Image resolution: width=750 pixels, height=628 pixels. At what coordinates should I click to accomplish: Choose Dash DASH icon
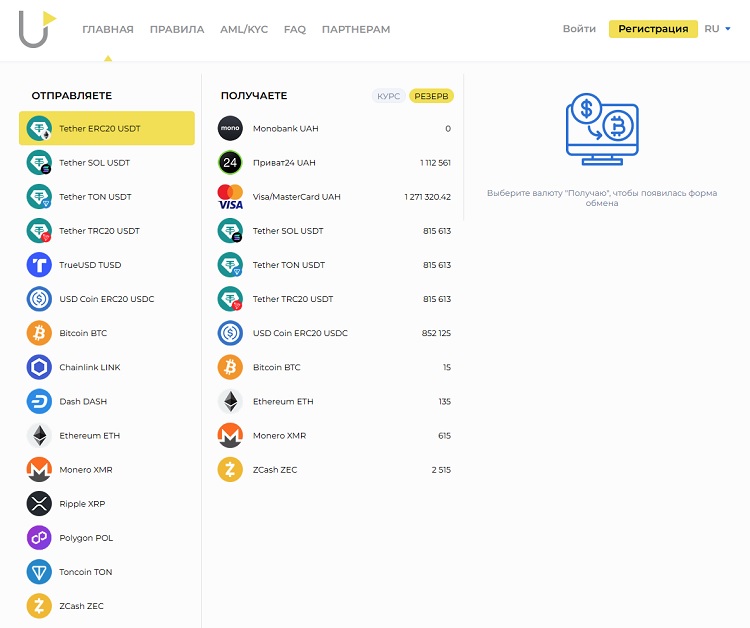[x=39, y=401]
